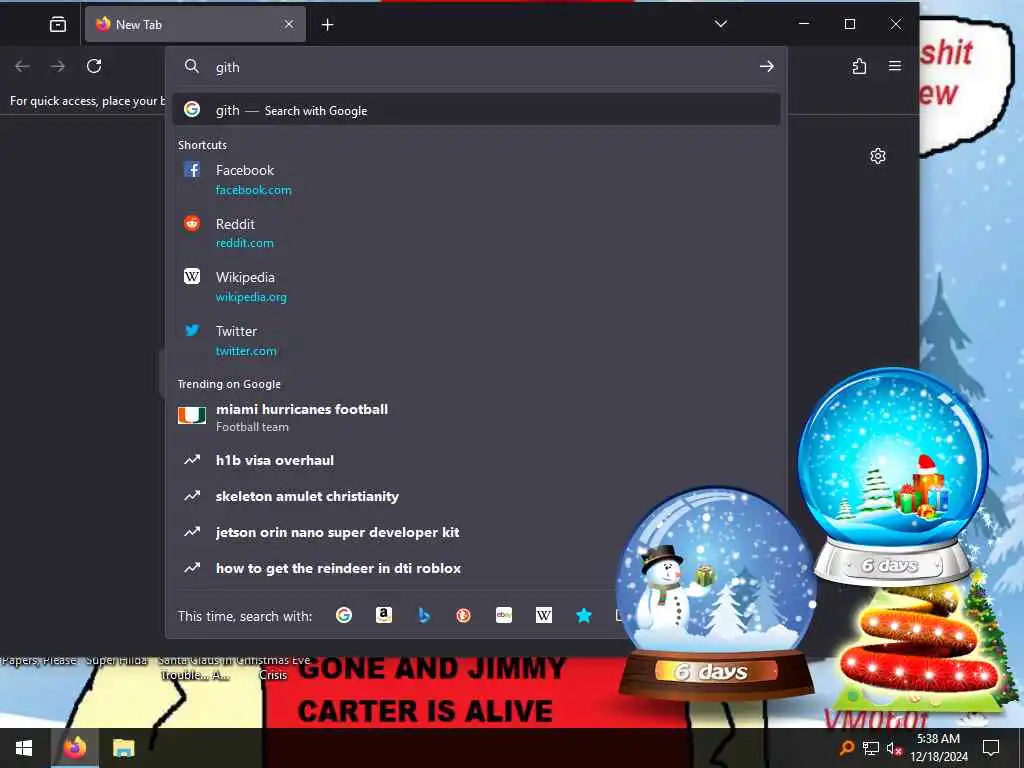Search this time with Bing icon

pos(424,615)
